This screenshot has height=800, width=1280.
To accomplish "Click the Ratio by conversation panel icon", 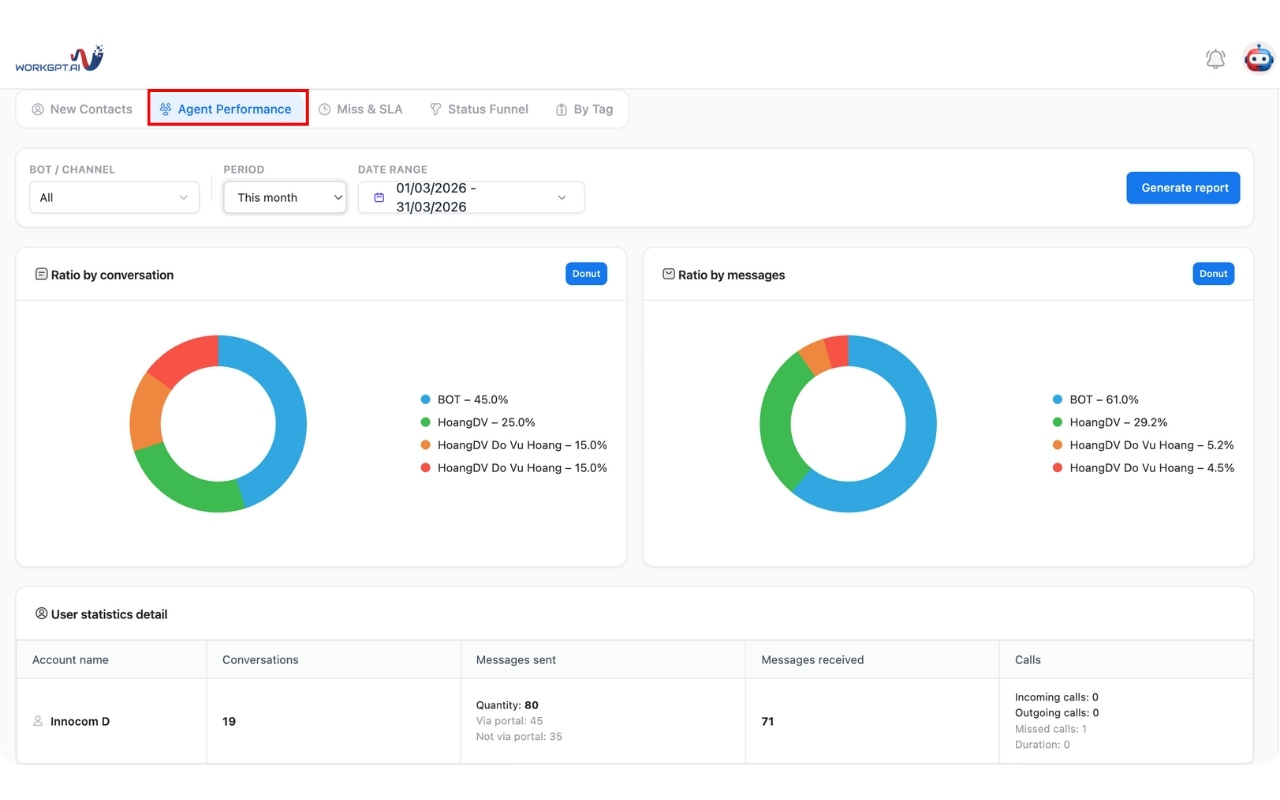I will pyautogui.click(x=41, y=274).
